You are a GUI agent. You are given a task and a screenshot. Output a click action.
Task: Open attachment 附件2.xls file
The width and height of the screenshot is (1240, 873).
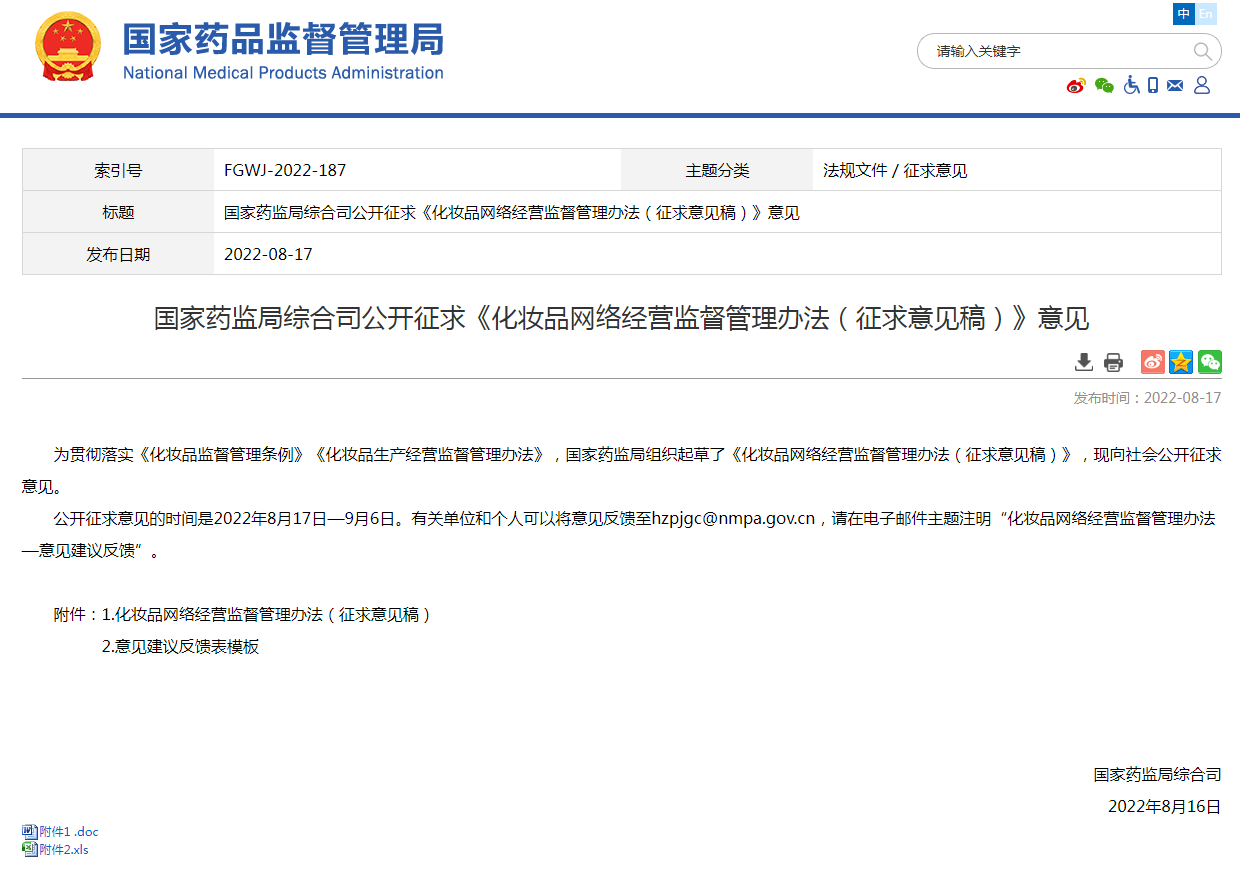[x=63, y=850]
